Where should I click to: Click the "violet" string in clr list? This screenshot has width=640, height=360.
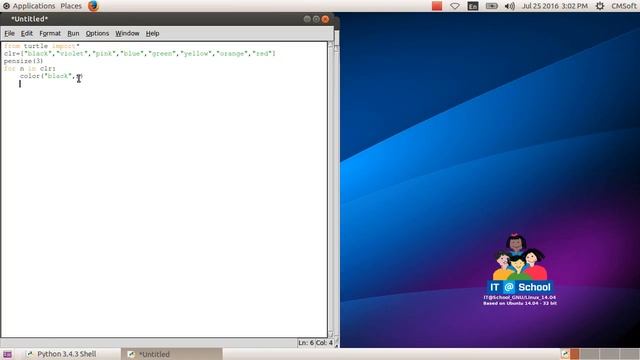pyautogui.click(x=72, y=53)
